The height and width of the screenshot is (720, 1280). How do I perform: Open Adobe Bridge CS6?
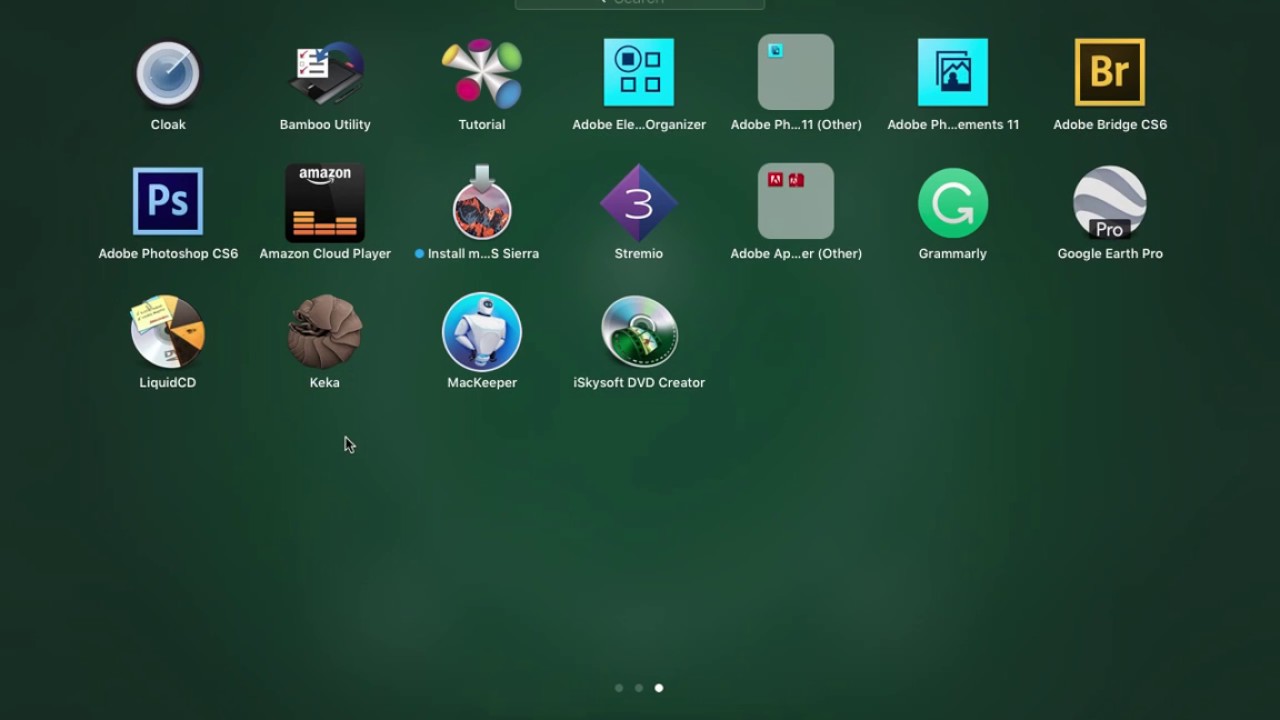click(1110, 72)
